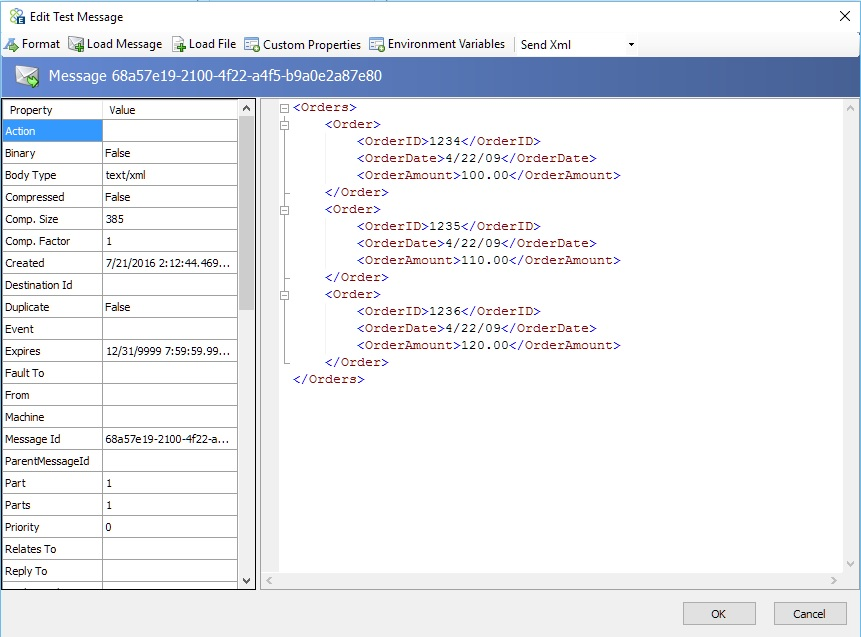The height and width of the screenshot is (637, 861).
Task: Click the Custom Properties toolbar label
Action: point(312,44)
